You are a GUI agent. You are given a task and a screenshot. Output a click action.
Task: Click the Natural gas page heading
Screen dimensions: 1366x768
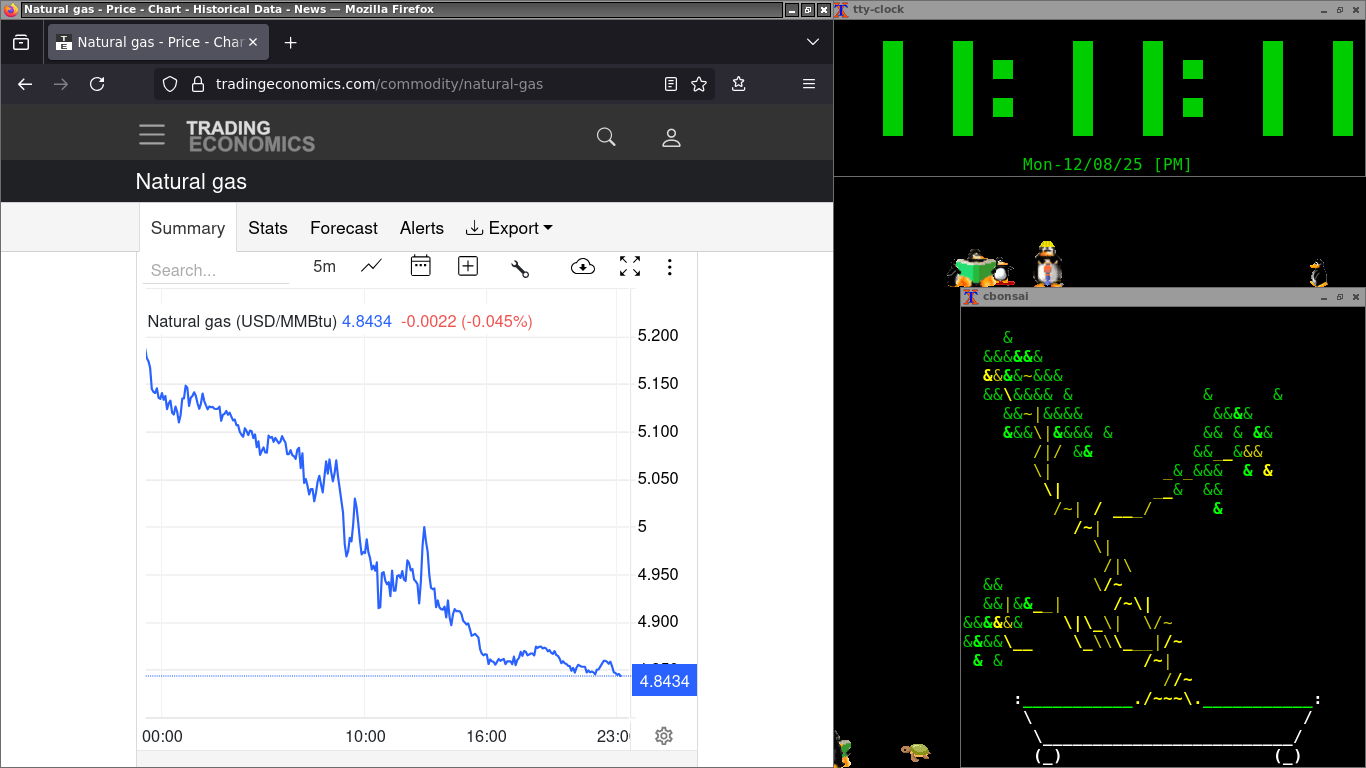click(x=191, y=182)
